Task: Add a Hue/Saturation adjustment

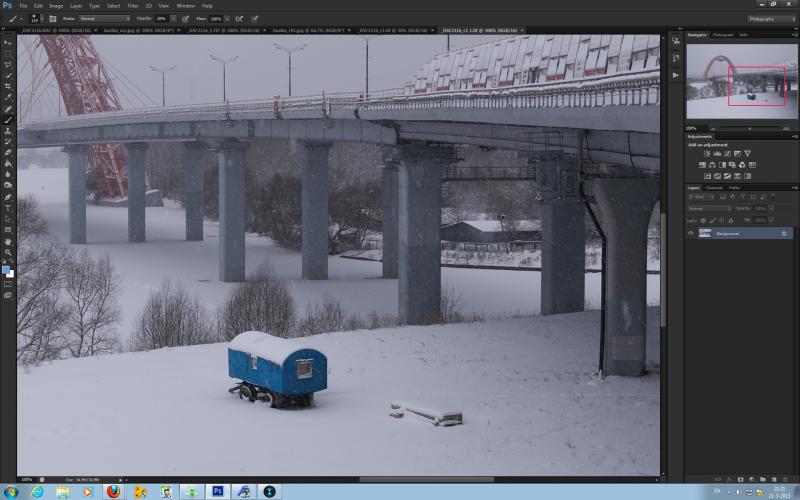Action: 703,165
